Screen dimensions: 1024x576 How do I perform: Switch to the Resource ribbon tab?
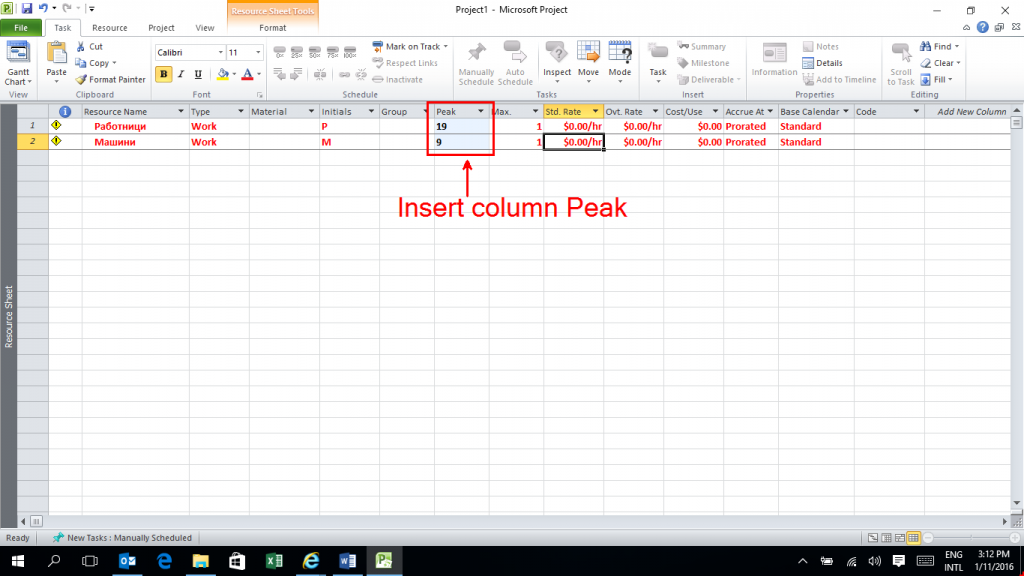click(x=110, y=28)
